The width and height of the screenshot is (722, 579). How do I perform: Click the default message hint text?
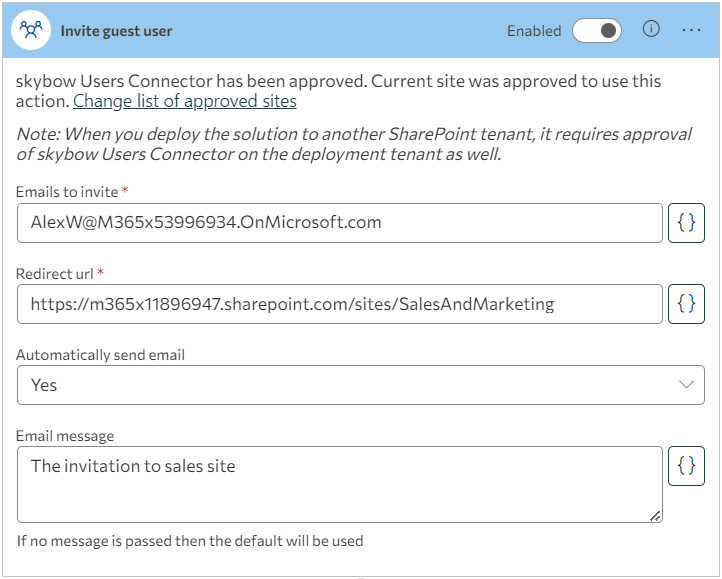190,541
